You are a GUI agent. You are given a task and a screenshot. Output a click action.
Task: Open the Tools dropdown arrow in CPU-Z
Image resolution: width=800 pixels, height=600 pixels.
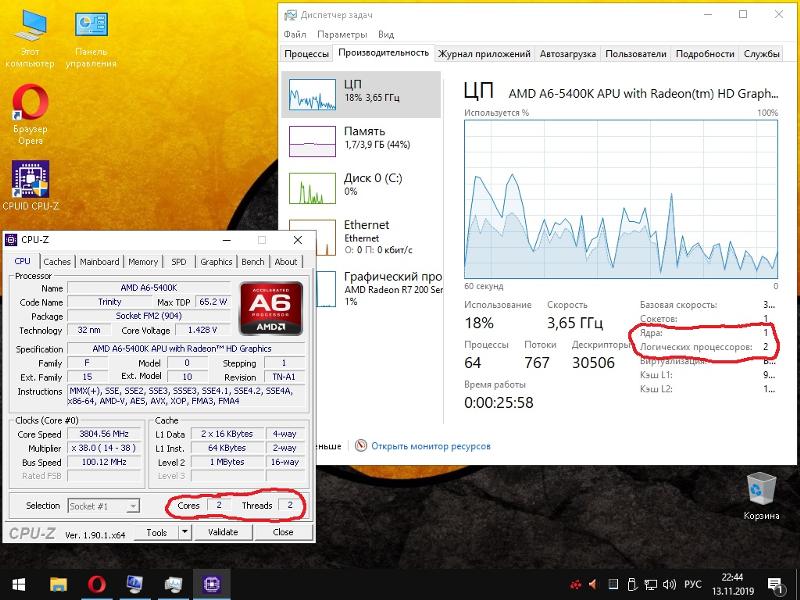[x=186, y=533]
